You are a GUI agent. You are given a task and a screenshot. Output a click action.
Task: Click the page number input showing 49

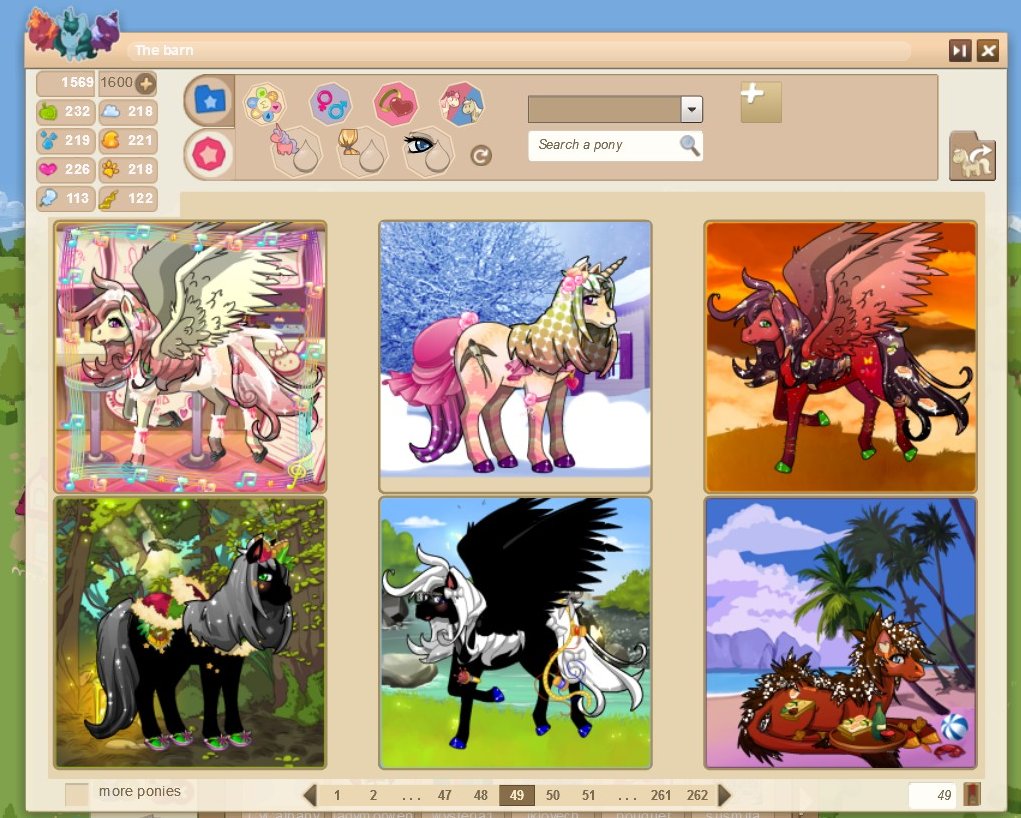click(932, 795)
